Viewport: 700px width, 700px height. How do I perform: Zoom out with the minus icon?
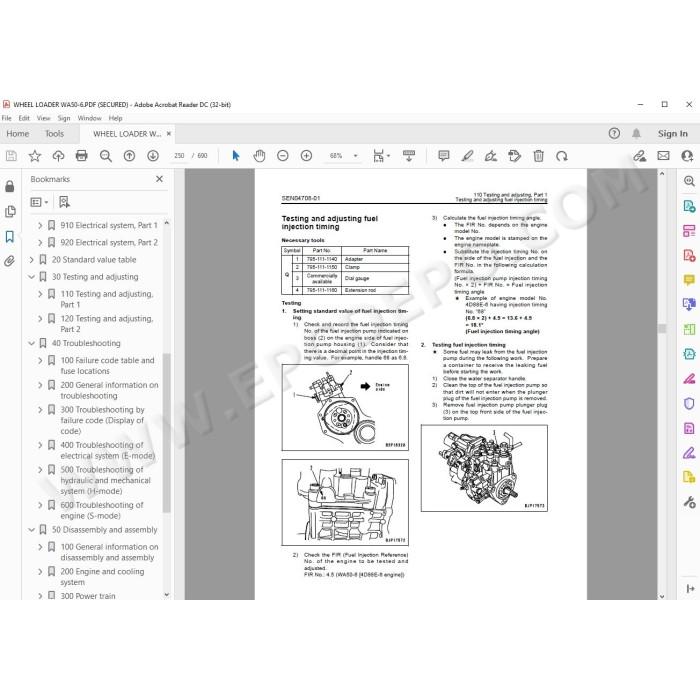283,156
